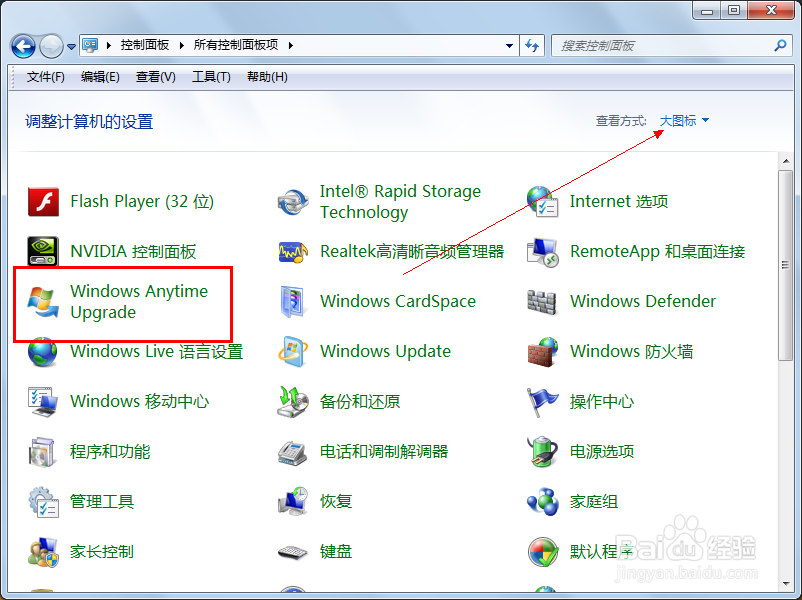Open 电话和调制解调器 icon

(x=293, y=452)
